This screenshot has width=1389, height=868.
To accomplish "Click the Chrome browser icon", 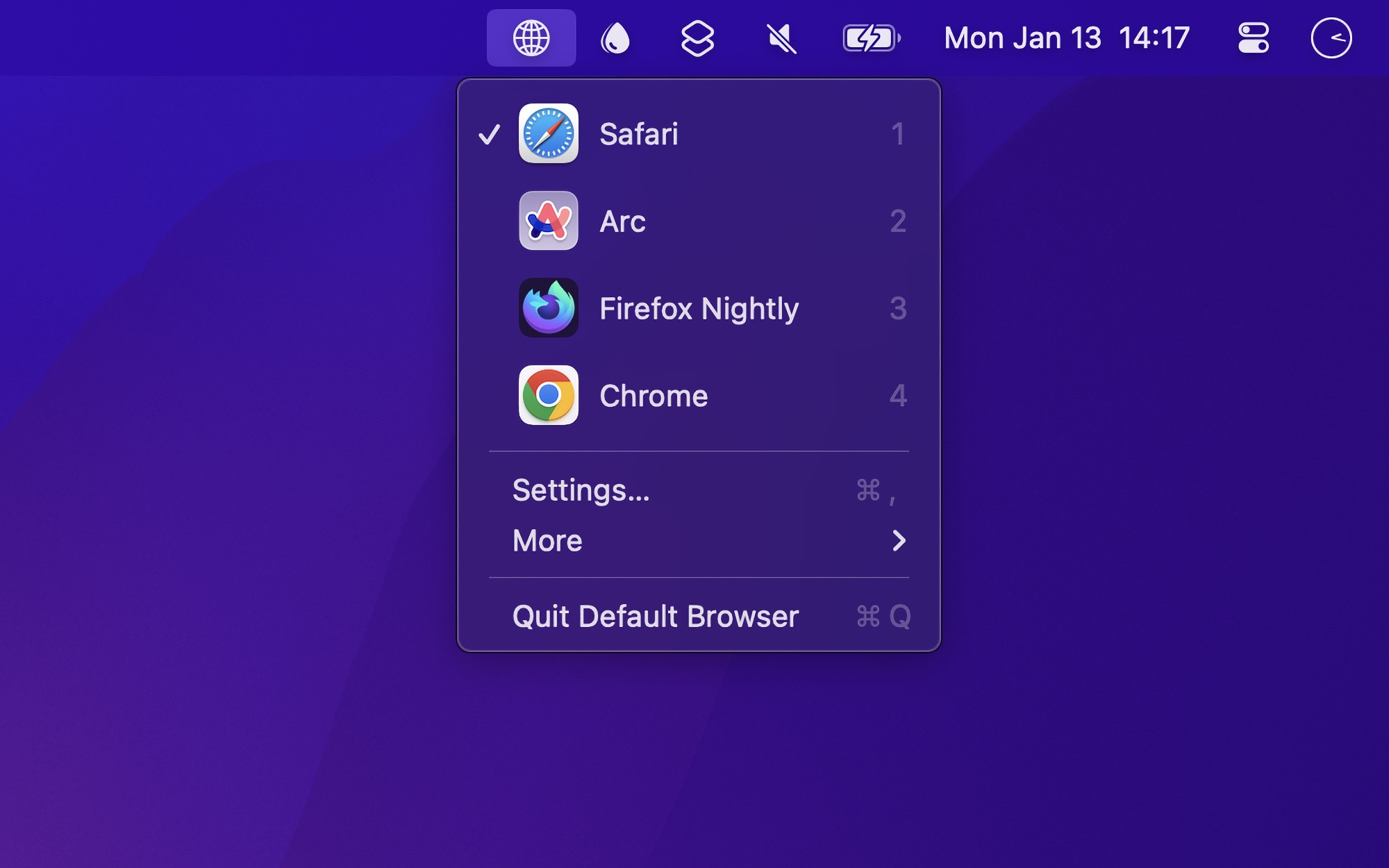I will tap(549, 395).
